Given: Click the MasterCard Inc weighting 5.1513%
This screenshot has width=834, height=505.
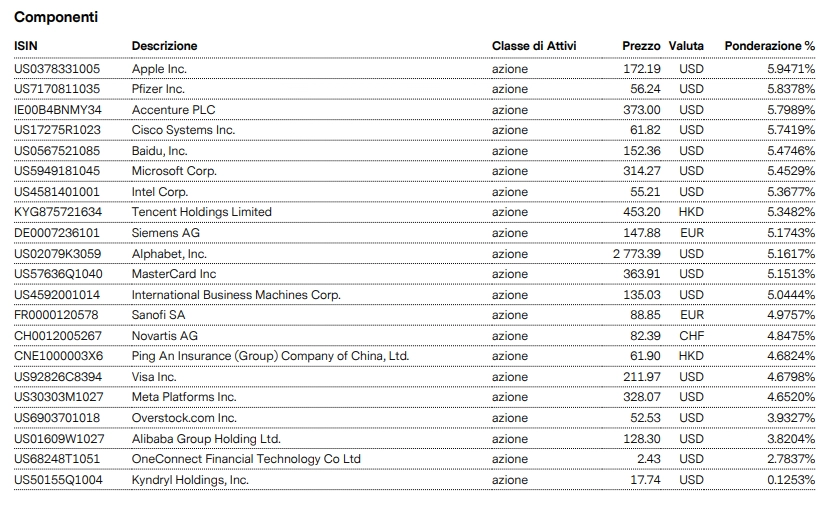Looking at the screenshot, I should point(791,274).
